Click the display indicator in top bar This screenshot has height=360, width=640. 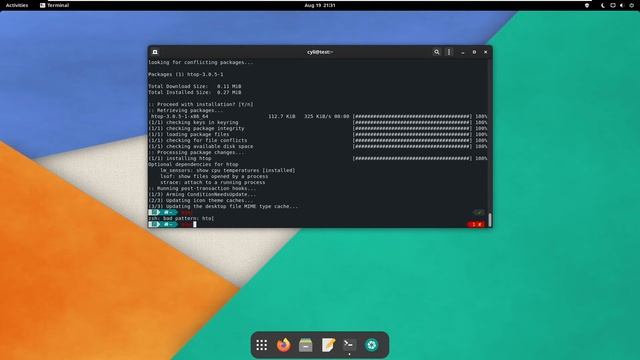(x=613, y=5)
